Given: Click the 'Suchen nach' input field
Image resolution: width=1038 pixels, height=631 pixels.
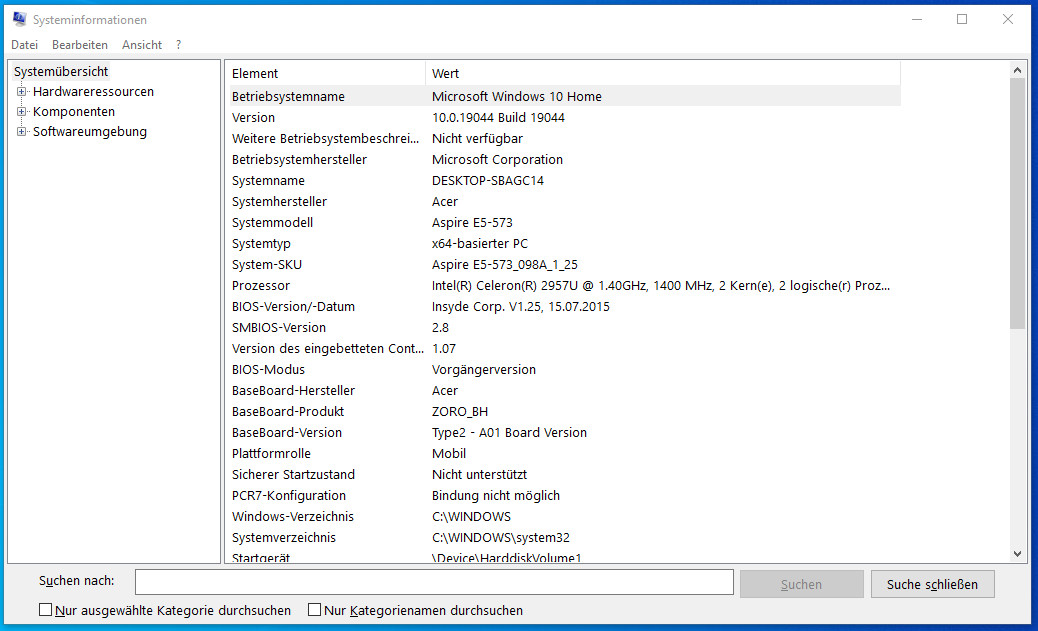Looking at the screenshot, I should pyautogui.click(x=434, y=582).
